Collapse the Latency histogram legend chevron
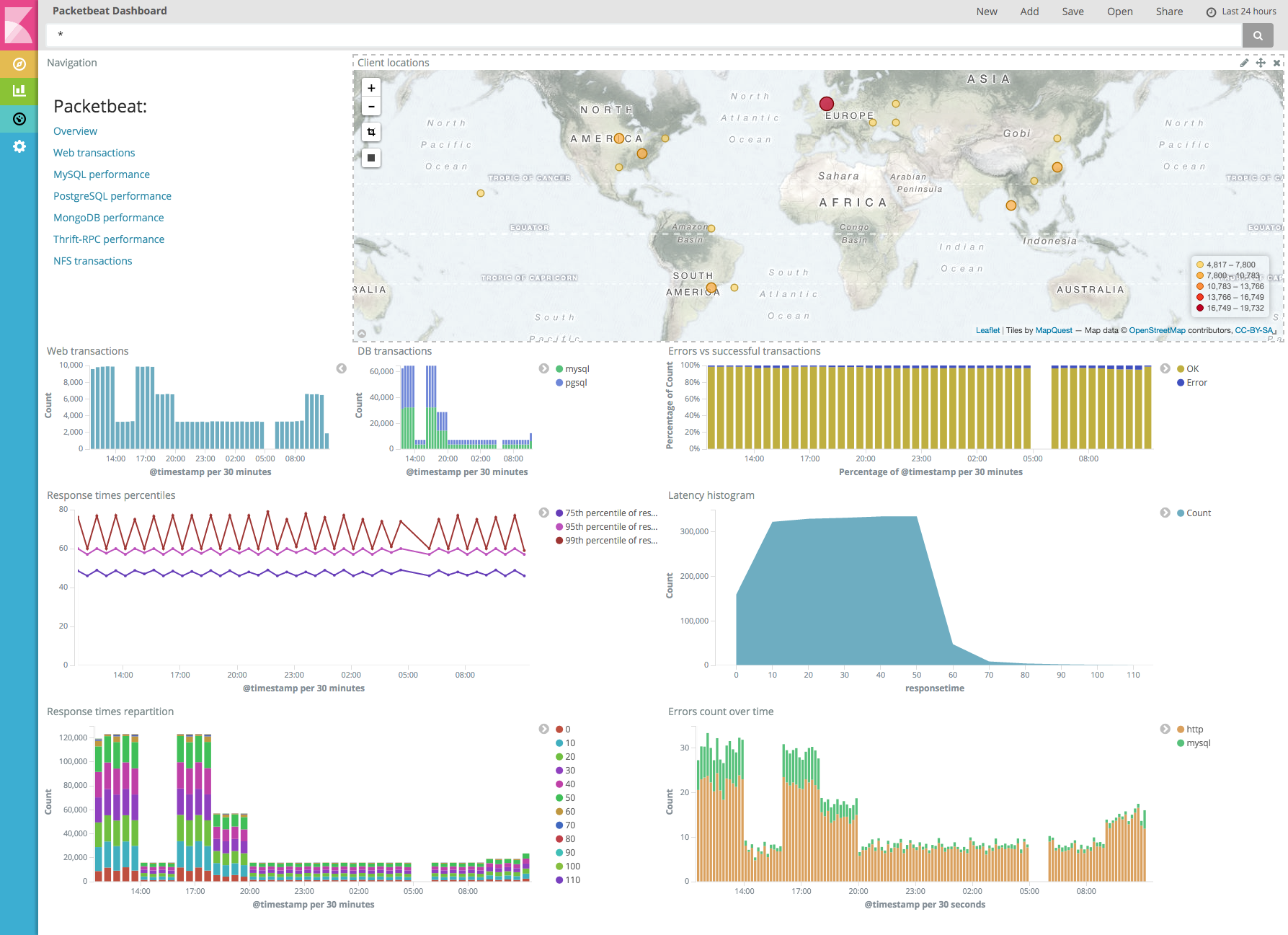This screenshot has height=935, width=1288. click(1165, 513)
